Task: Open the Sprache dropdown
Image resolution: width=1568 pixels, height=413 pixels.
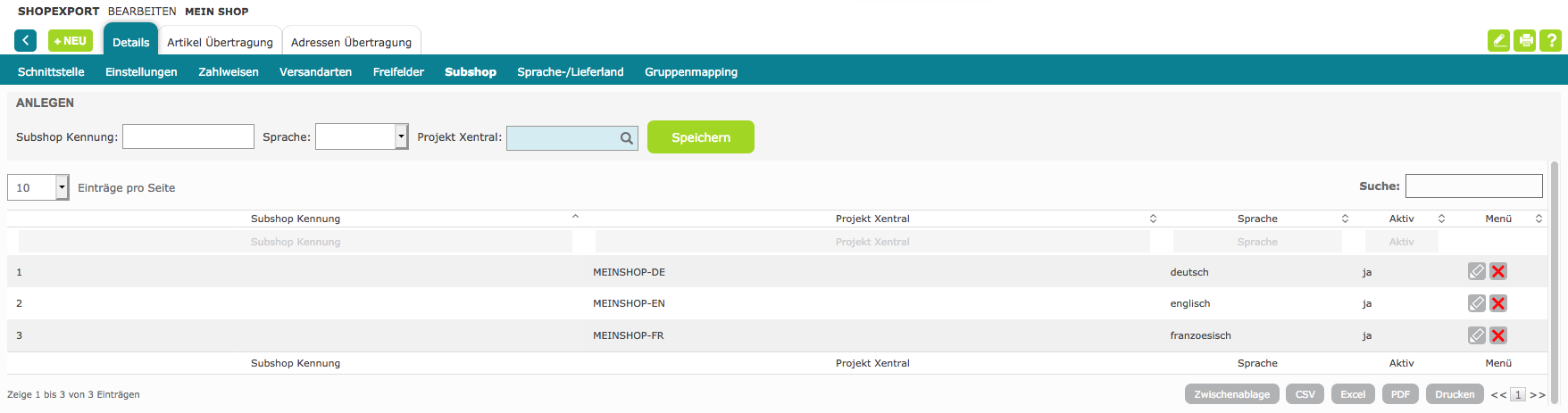Action: tap(401, 136)
